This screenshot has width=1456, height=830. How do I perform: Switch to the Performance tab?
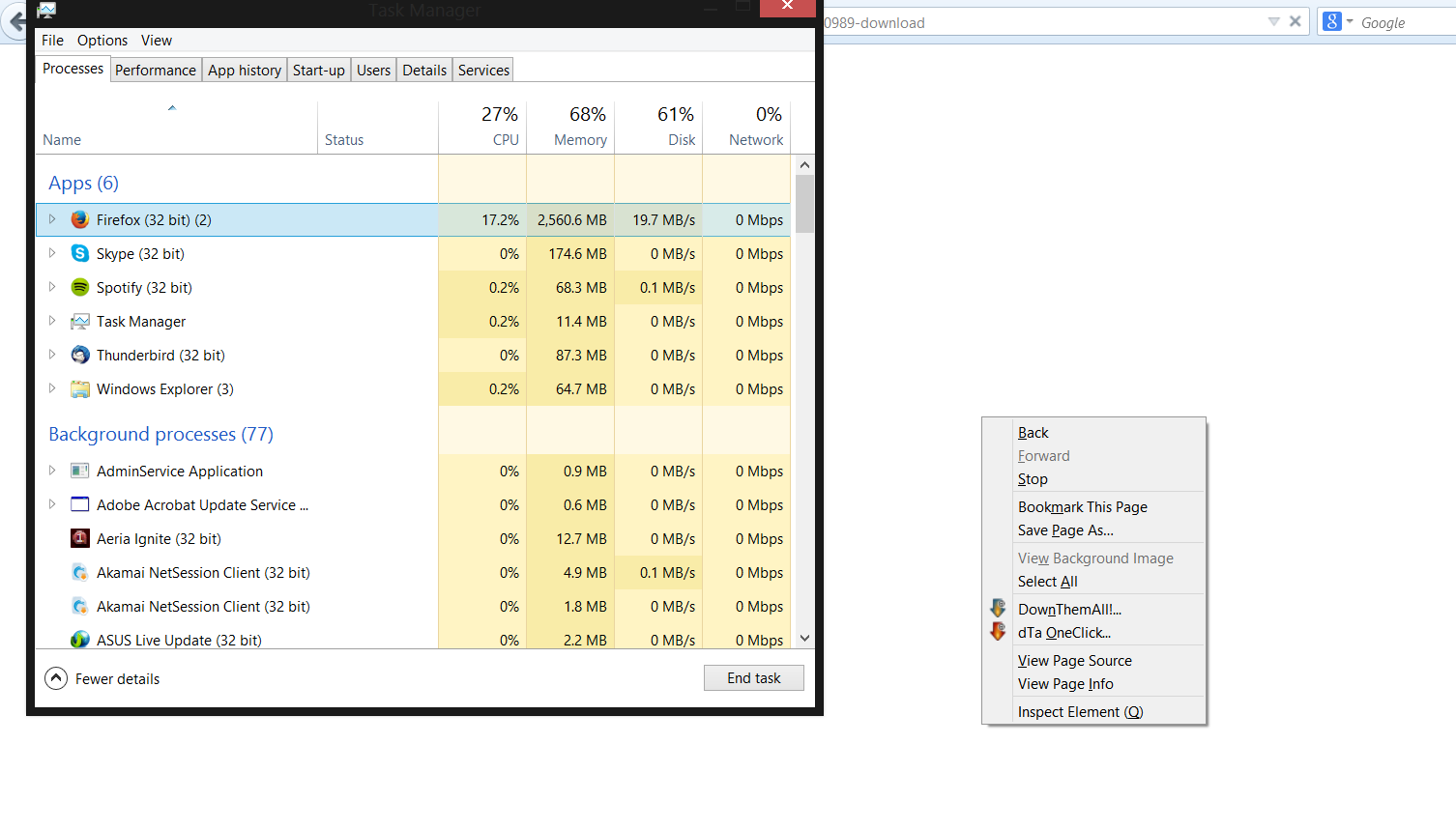coord(155,70)
